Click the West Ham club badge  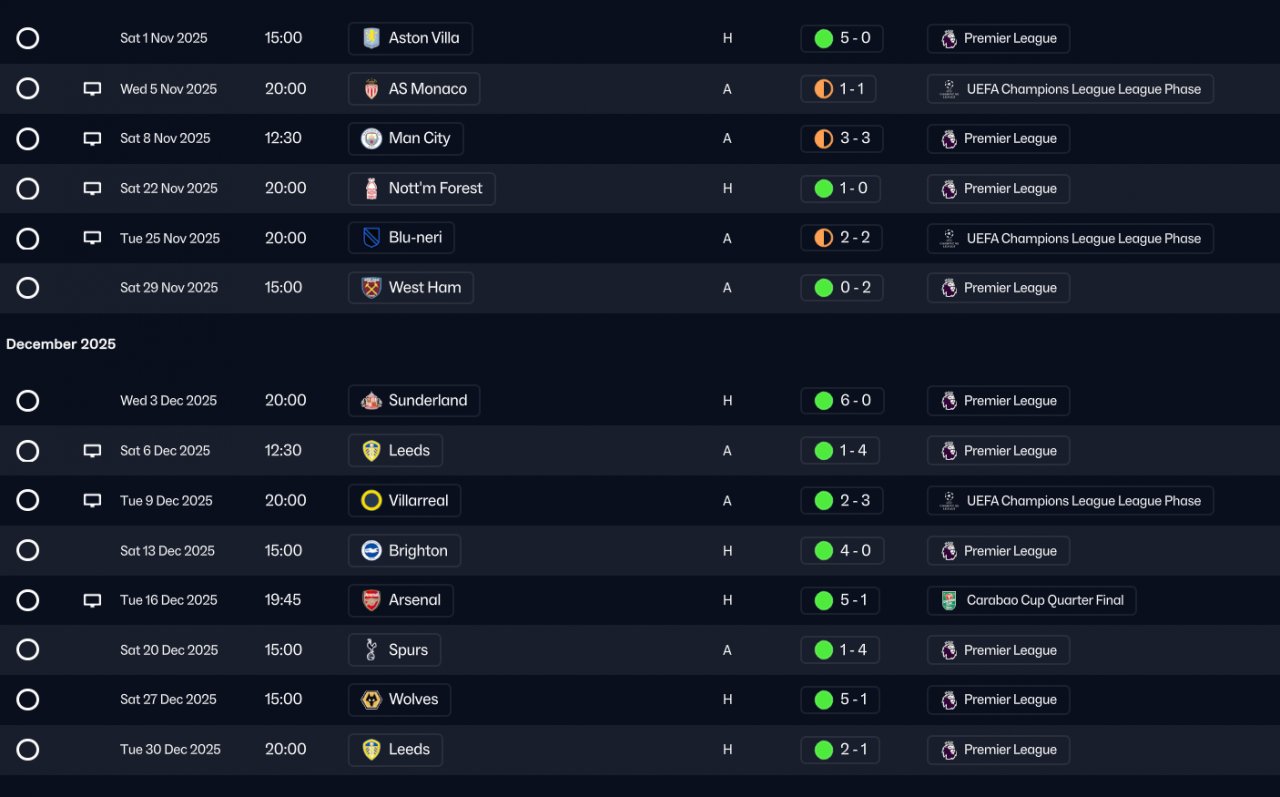(x=371, y=288)
